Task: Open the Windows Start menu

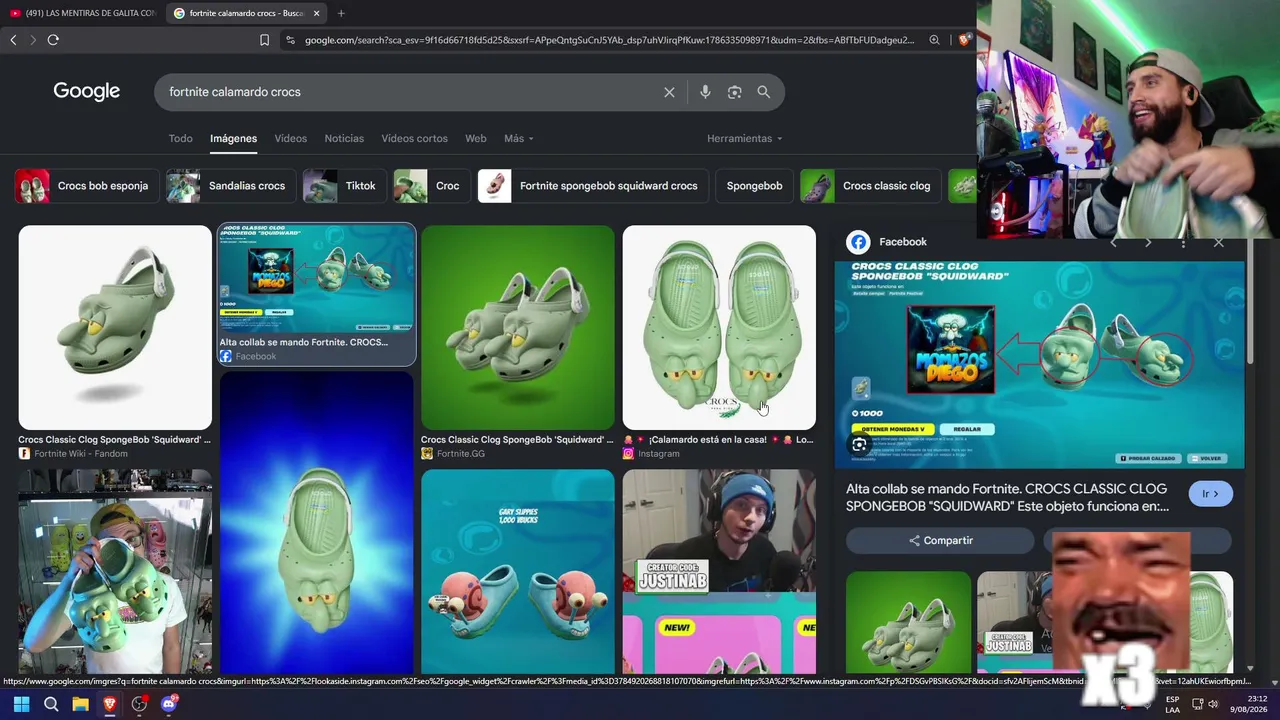Action: point(21,704)
